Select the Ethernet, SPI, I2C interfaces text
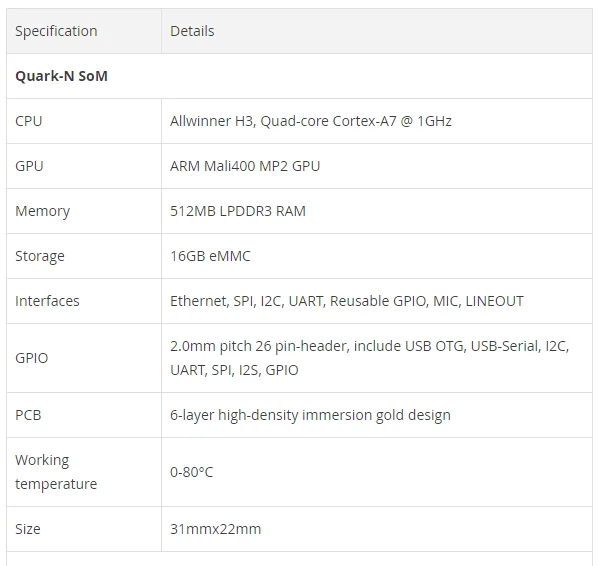 click(346, 301)
